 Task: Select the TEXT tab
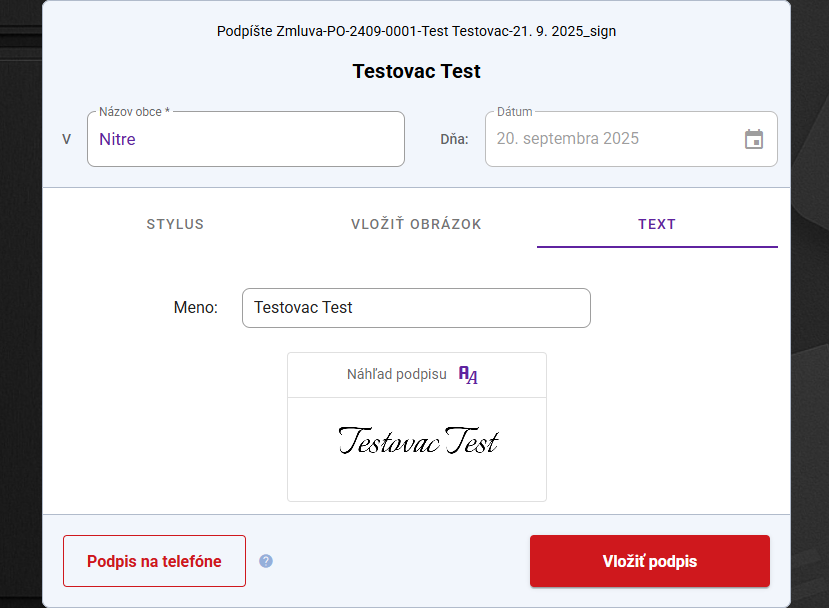(657, 224)
